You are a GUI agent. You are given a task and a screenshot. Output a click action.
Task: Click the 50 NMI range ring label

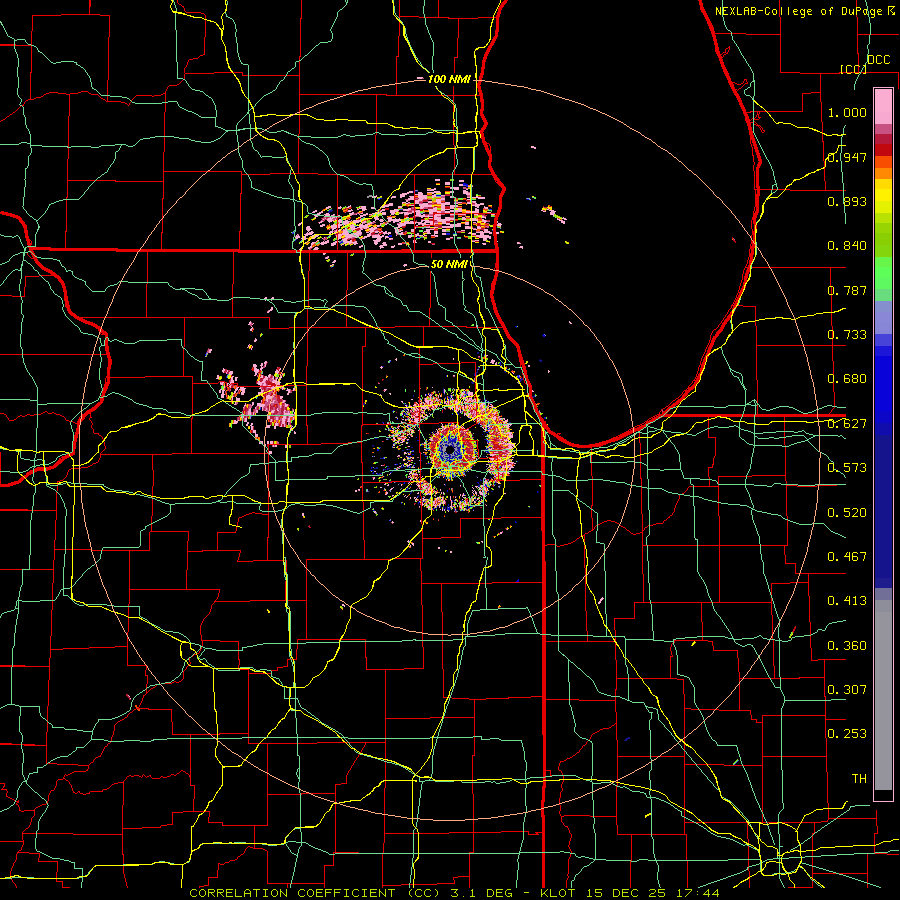coord(449,264)
